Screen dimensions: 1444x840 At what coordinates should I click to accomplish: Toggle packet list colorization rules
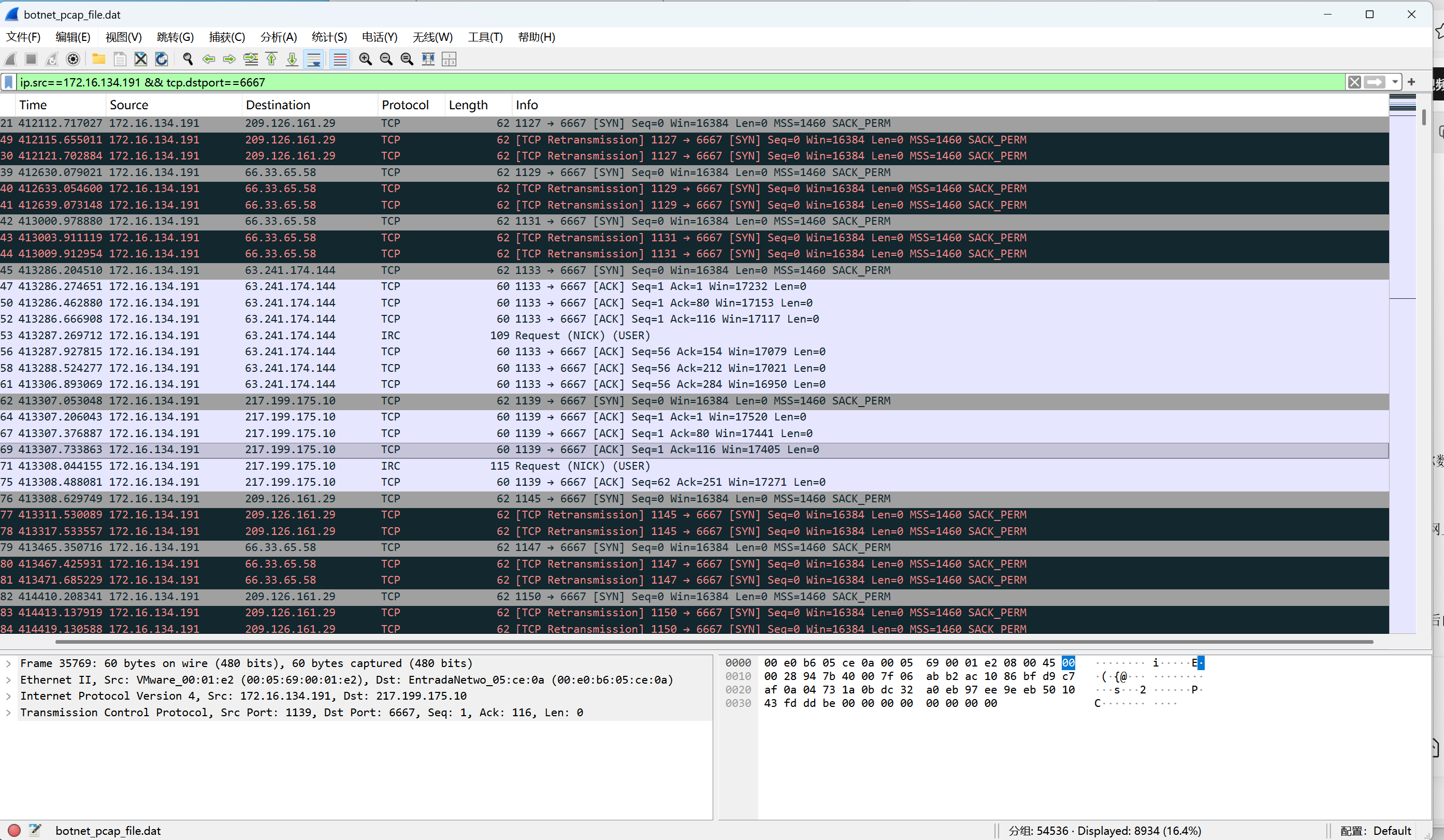340,59
